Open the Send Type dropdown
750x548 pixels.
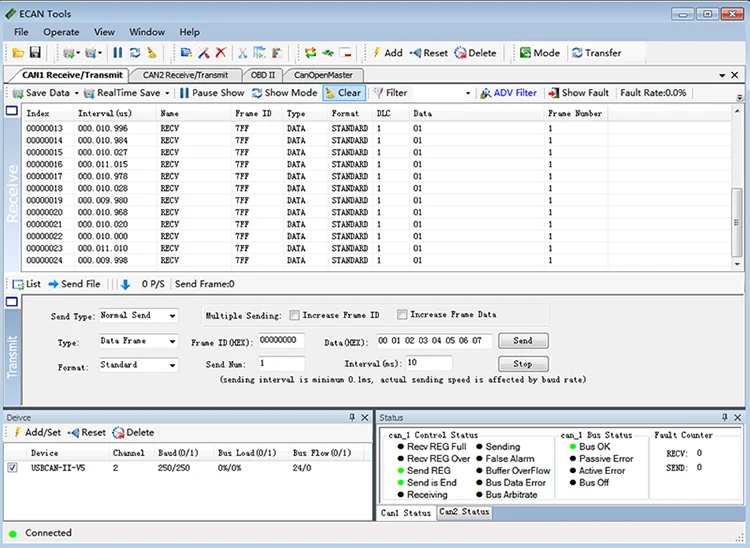tap(172, 316)
